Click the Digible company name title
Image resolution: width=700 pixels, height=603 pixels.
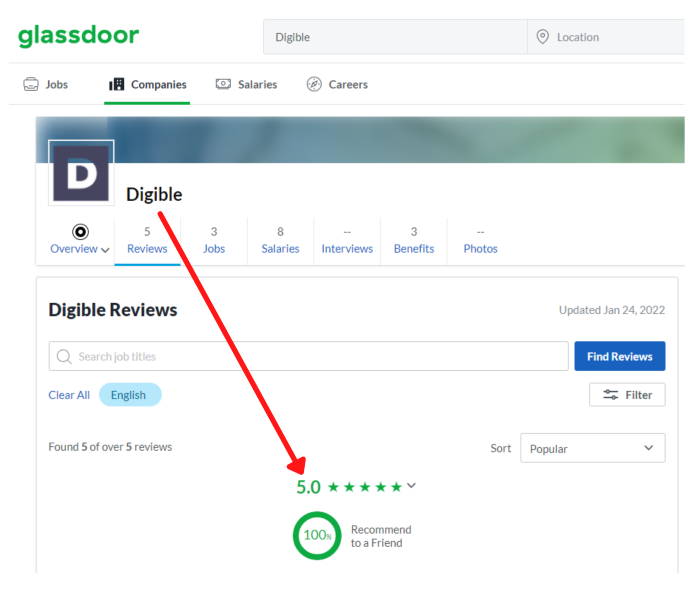(x=154, y=195)
